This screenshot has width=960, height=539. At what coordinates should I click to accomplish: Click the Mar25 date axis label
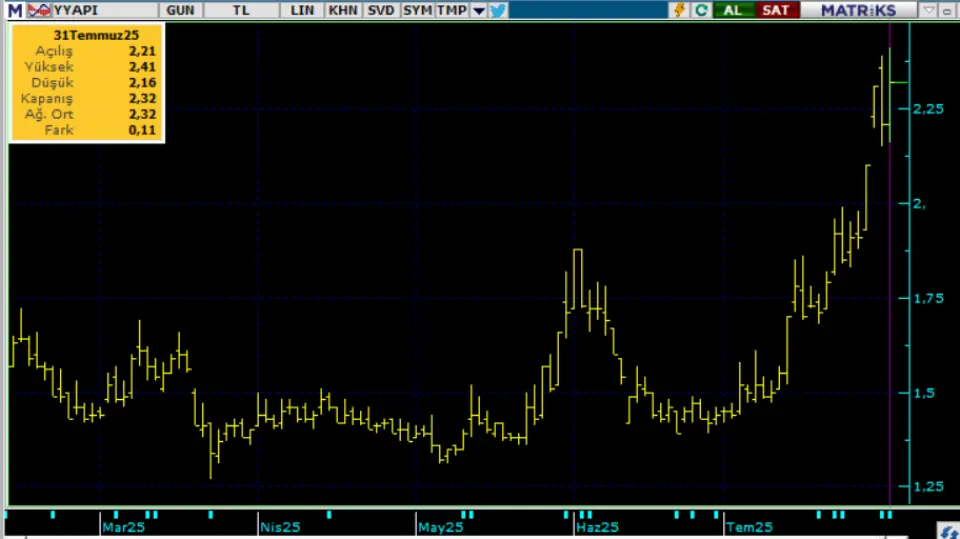(124, 527)
